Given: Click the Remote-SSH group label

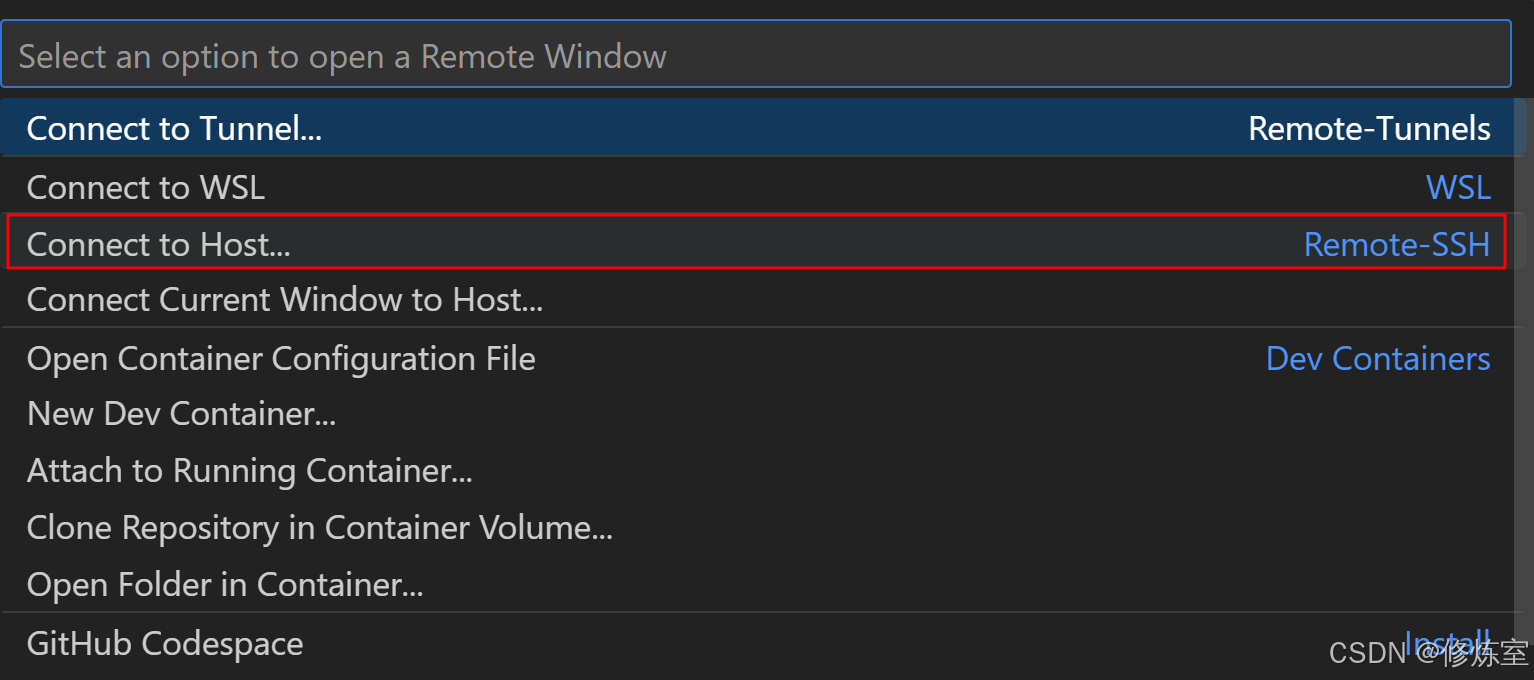Looking at the screenshot, I should point(1396,244).
